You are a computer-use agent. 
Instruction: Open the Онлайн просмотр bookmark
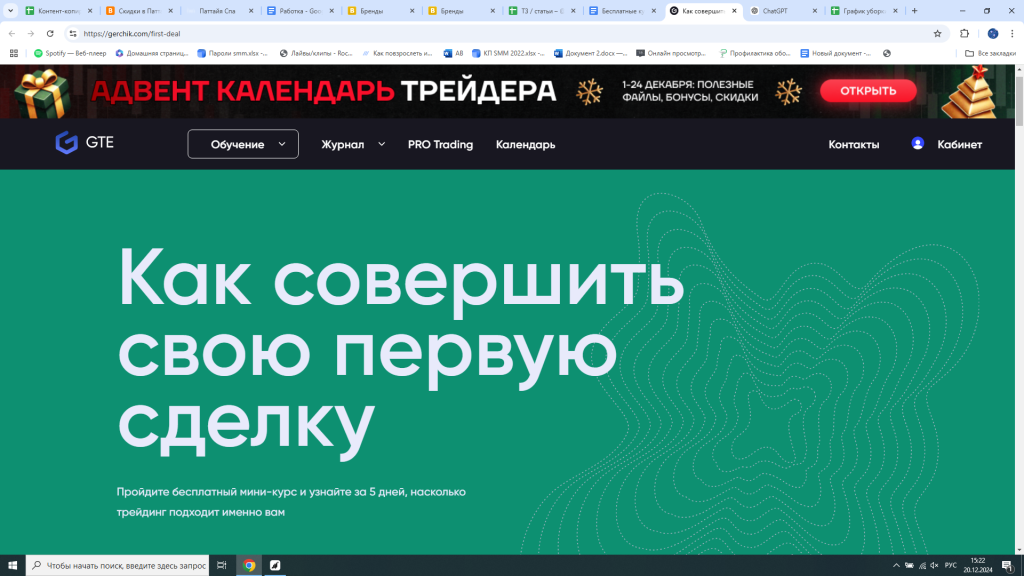671,54
